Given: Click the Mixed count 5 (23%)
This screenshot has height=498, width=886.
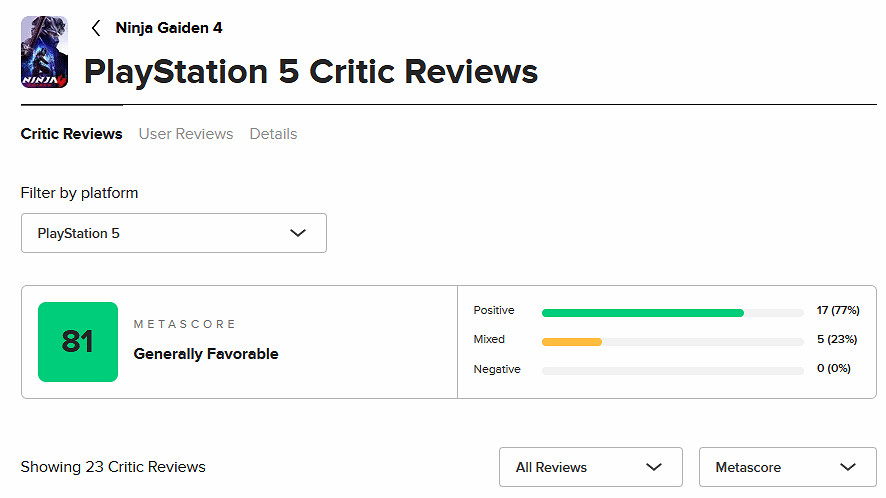Looking at the screenshot, I should 837,340.
